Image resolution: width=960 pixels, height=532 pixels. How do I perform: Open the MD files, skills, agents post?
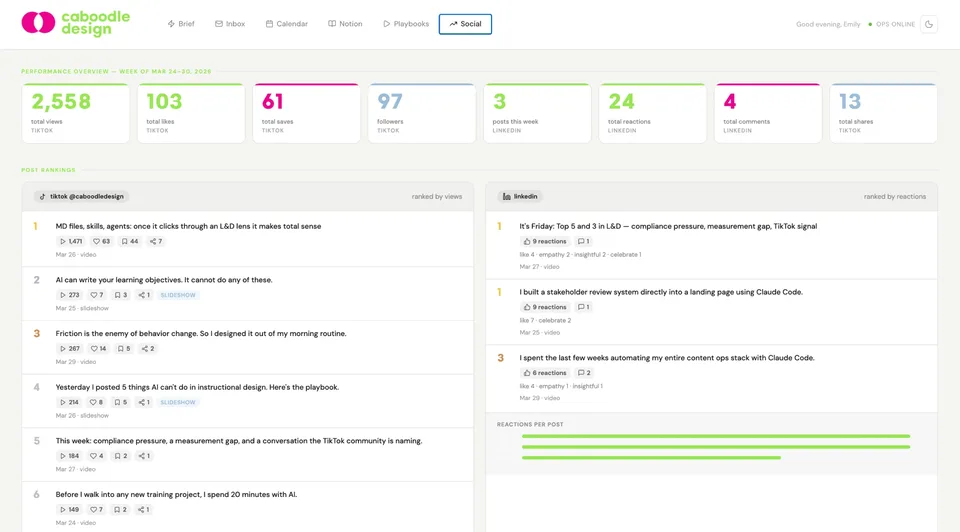189,227
